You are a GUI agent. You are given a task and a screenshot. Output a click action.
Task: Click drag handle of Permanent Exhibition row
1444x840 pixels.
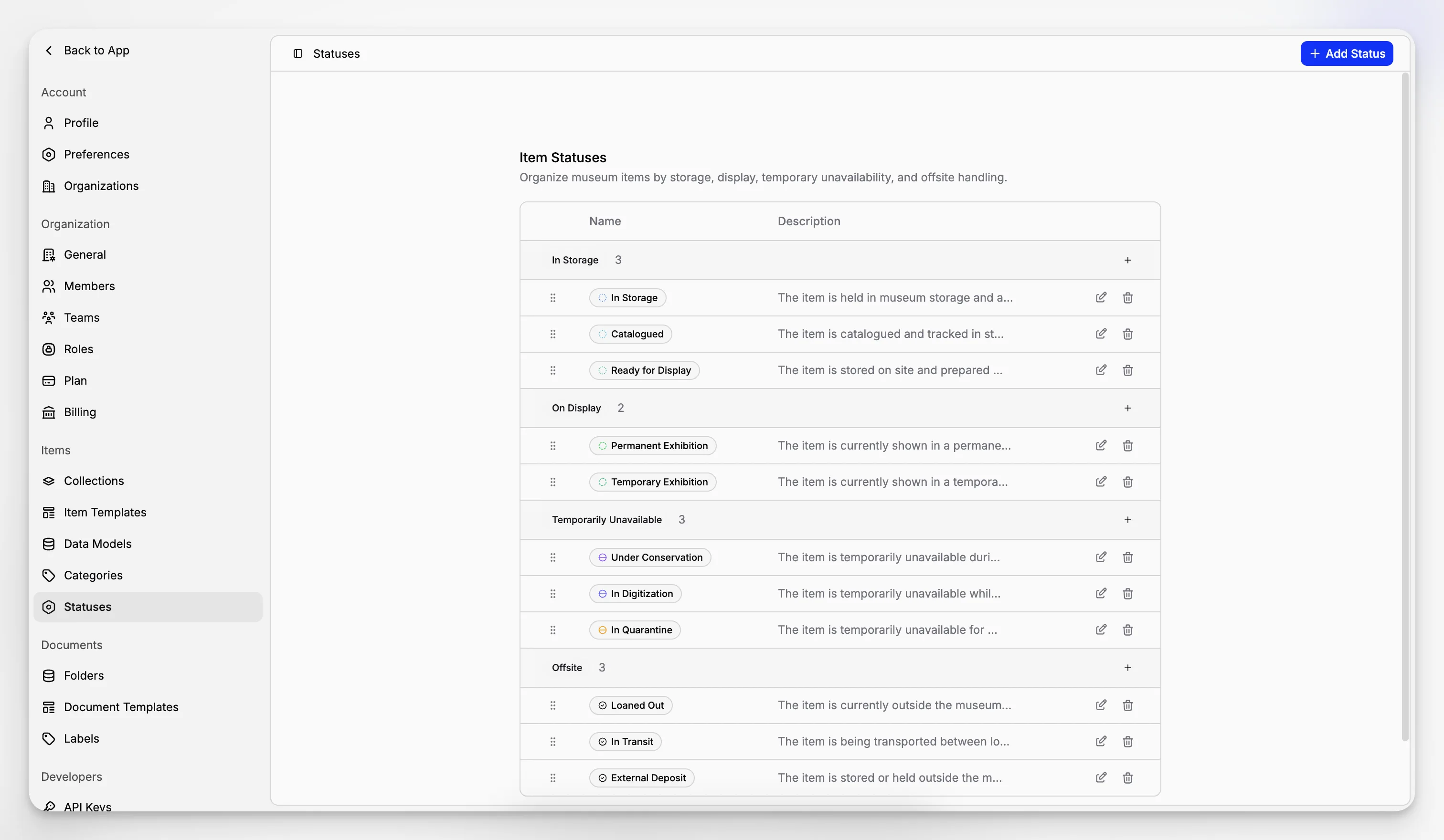pyautogui.click(x=552, y=445)
